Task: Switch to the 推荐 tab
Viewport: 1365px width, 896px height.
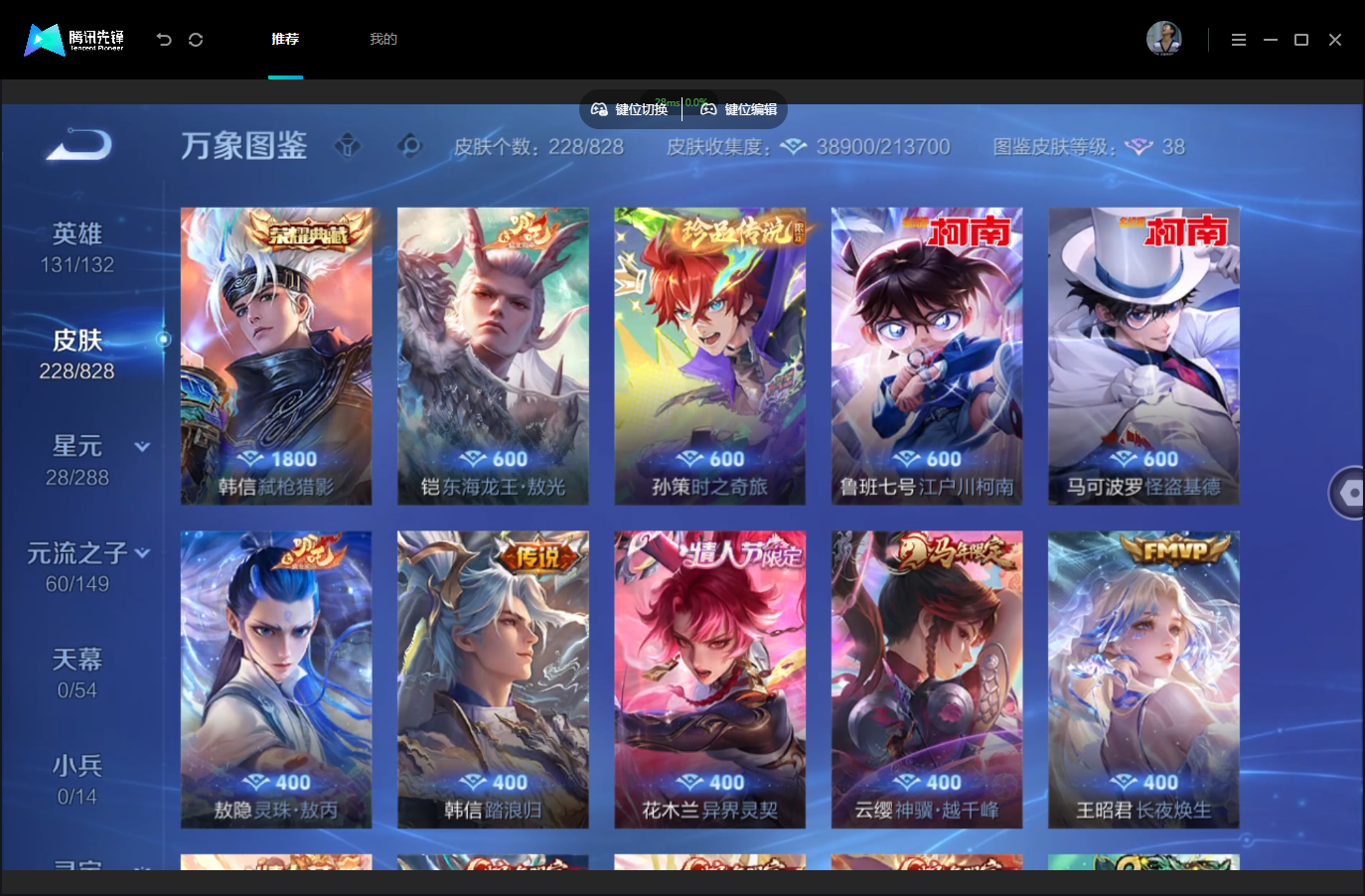Action: pyautogui.click(x=285, y=39)
